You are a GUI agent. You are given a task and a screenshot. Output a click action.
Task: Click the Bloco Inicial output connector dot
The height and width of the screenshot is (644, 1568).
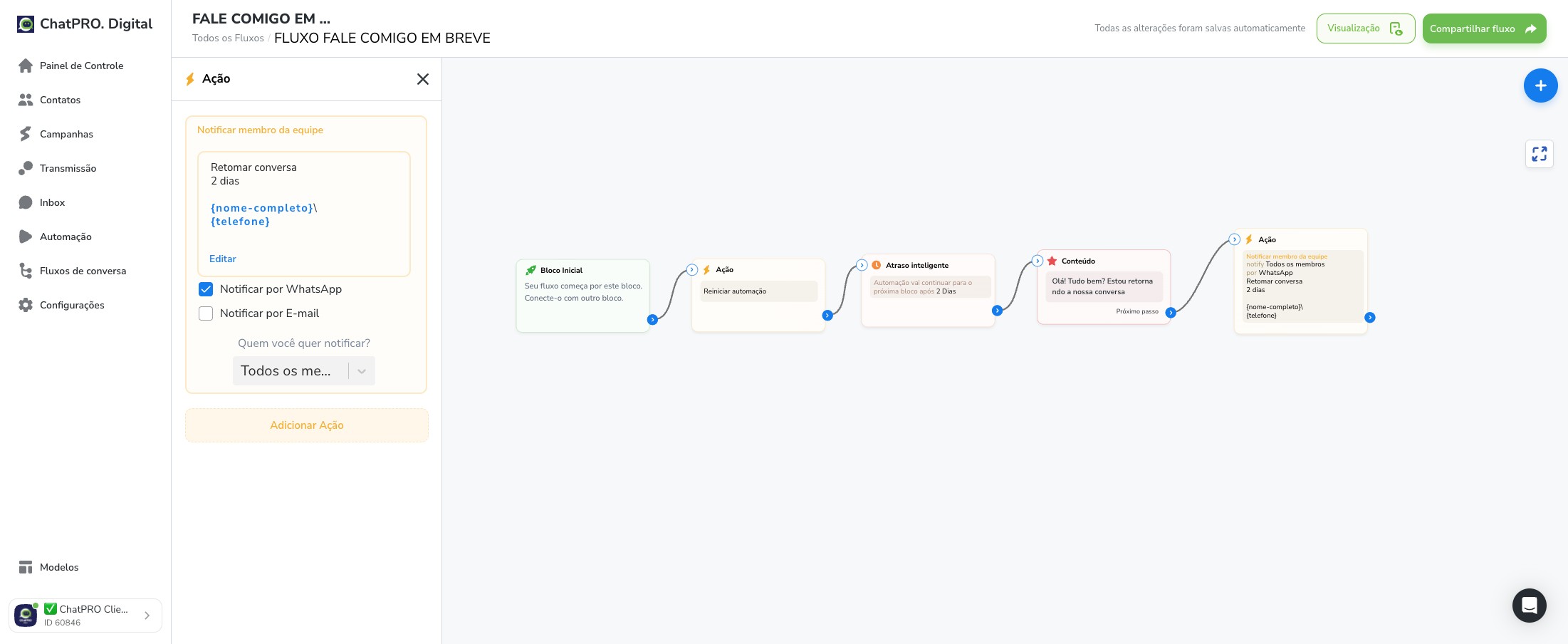pyautogui.click(x=652, y=320)
